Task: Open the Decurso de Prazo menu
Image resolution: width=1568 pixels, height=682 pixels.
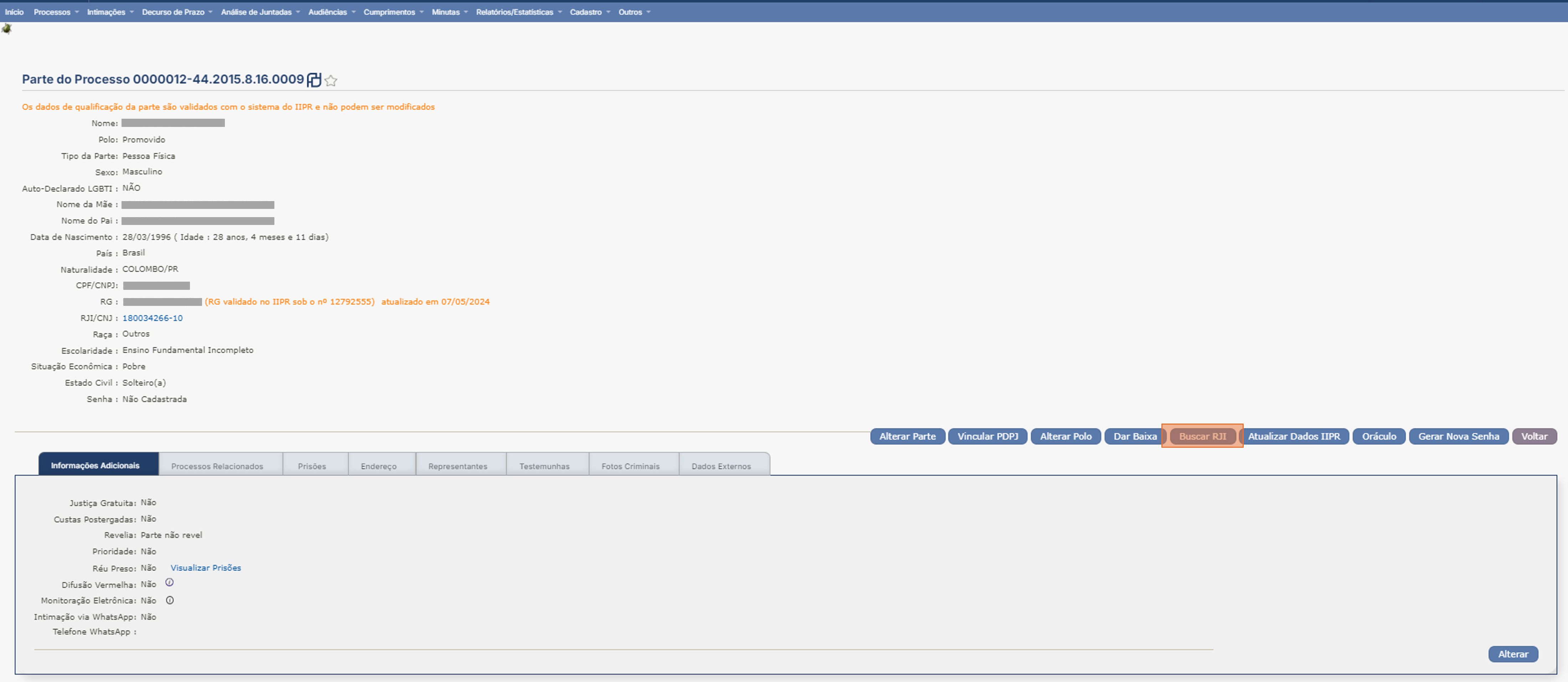Action: (x=177, y=12)
